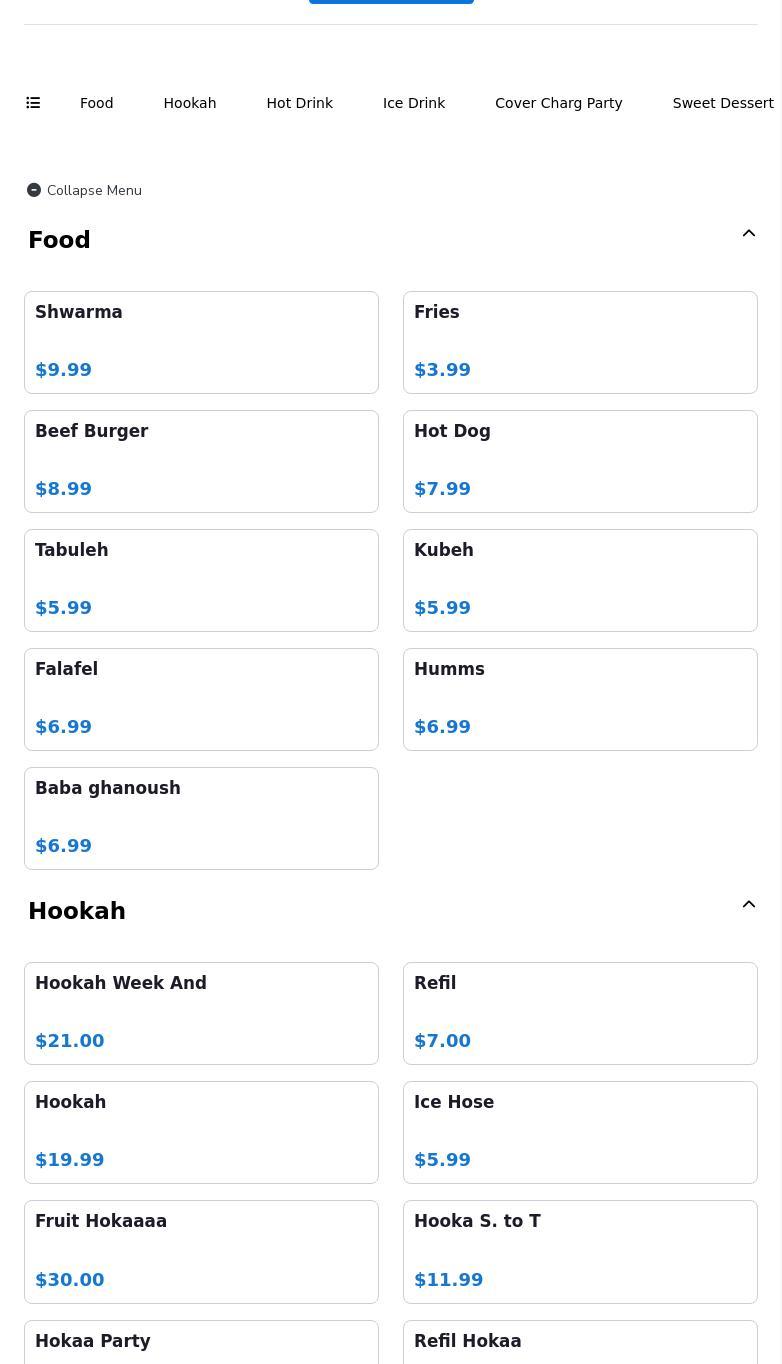Select the Fries menu item
This screenshot has width=782, height=1364.
(x=580, y=342)
